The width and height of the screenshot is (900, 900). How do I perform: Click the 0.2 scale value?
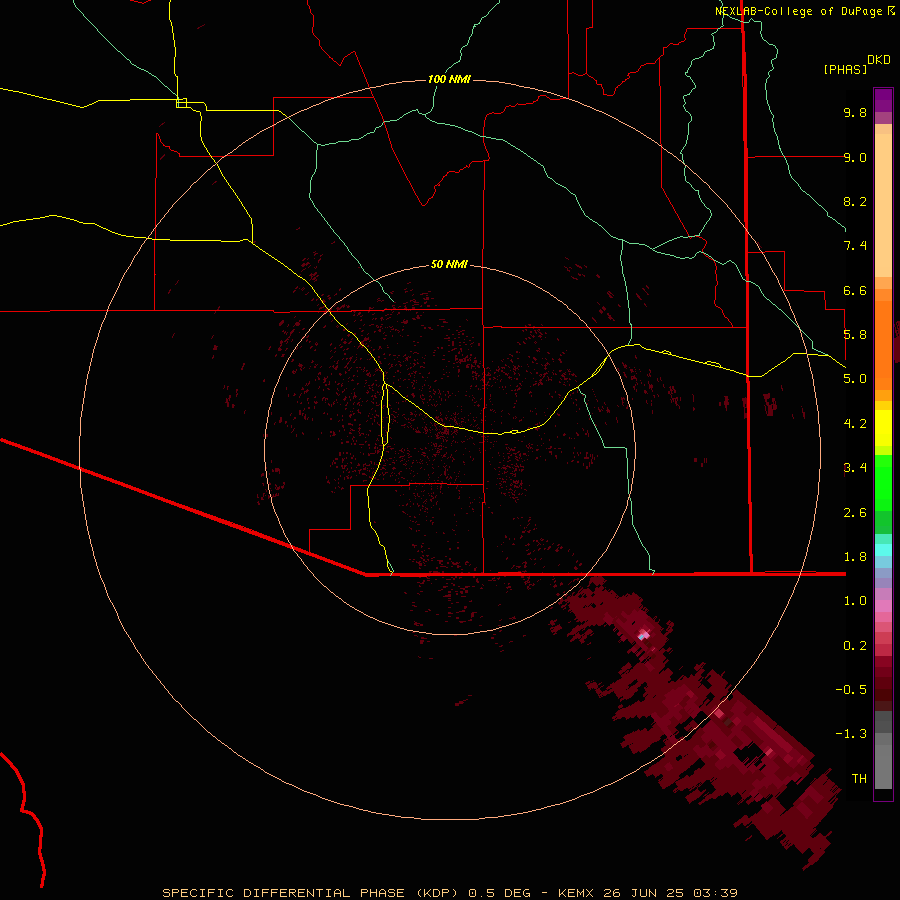[855, 646]
